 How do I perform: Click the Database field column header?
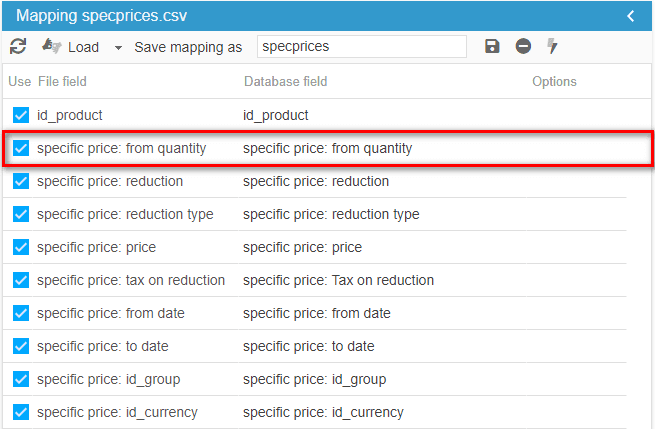285,82
